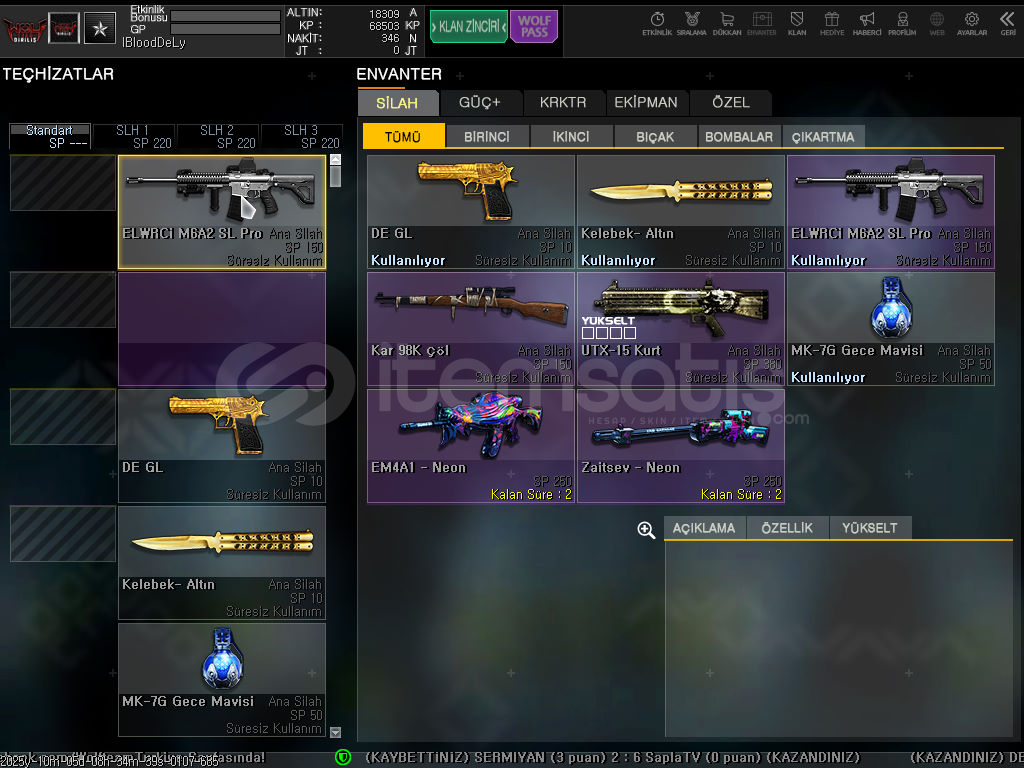This screenshot has width=1024, height=768.
Task: Select the SLH 2 loadout tab
Action: [217, 136]
